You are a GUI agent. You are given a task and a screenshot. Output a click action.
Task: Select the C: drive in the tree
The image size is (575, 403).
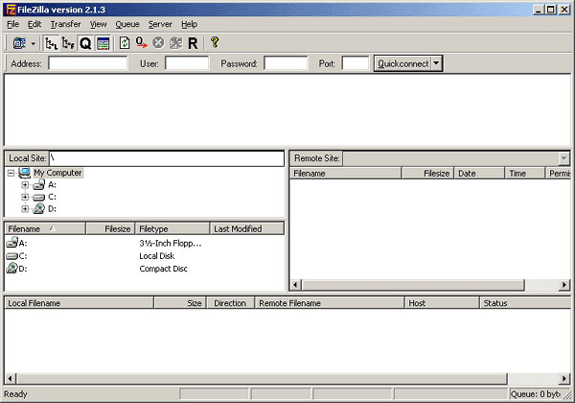point(52,197)
